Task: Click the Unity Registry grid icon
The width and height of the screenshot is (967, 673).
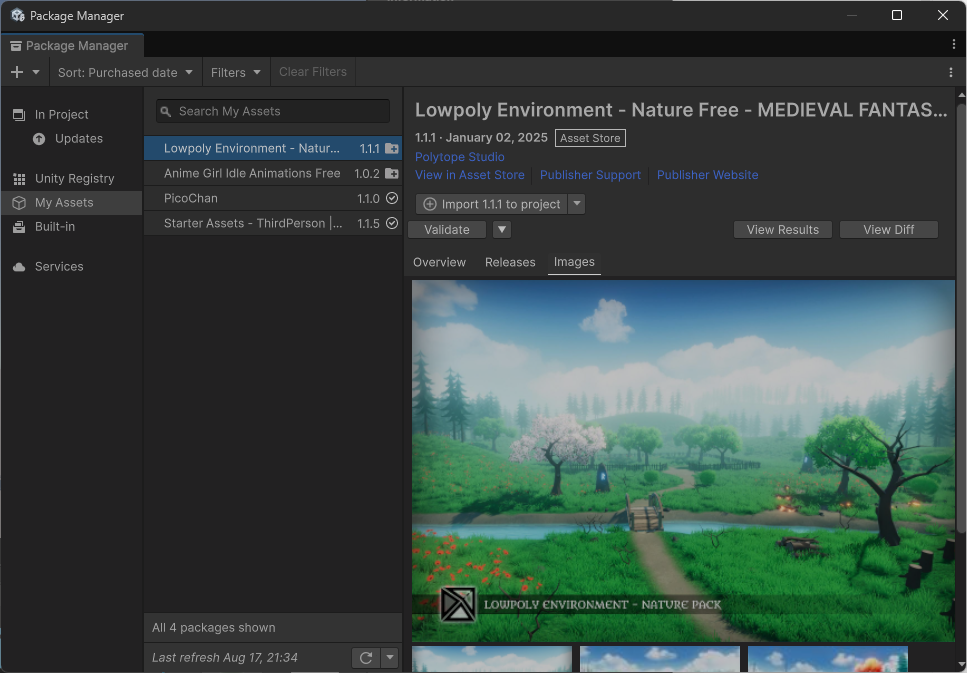Action: point(19,179)
